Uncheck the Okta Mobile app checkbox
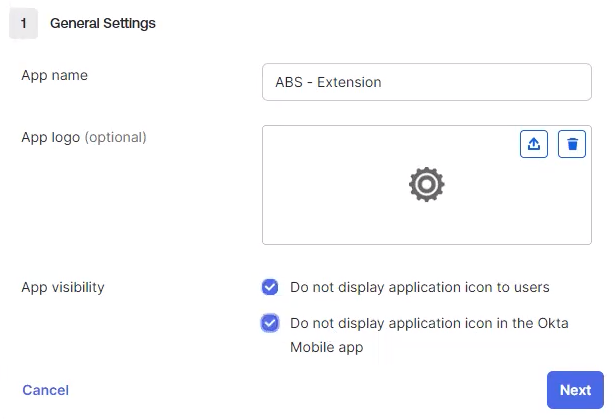The height and width of the screenshot is (419, 615). 270,323
